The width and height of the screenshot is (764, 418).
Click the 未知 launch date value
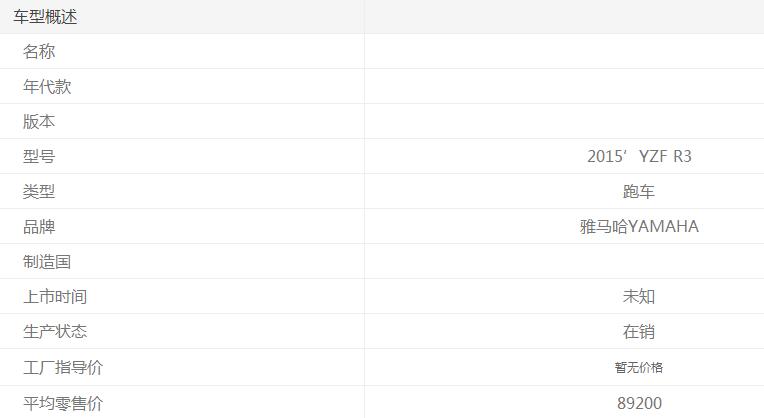click(x=639, y=297)
